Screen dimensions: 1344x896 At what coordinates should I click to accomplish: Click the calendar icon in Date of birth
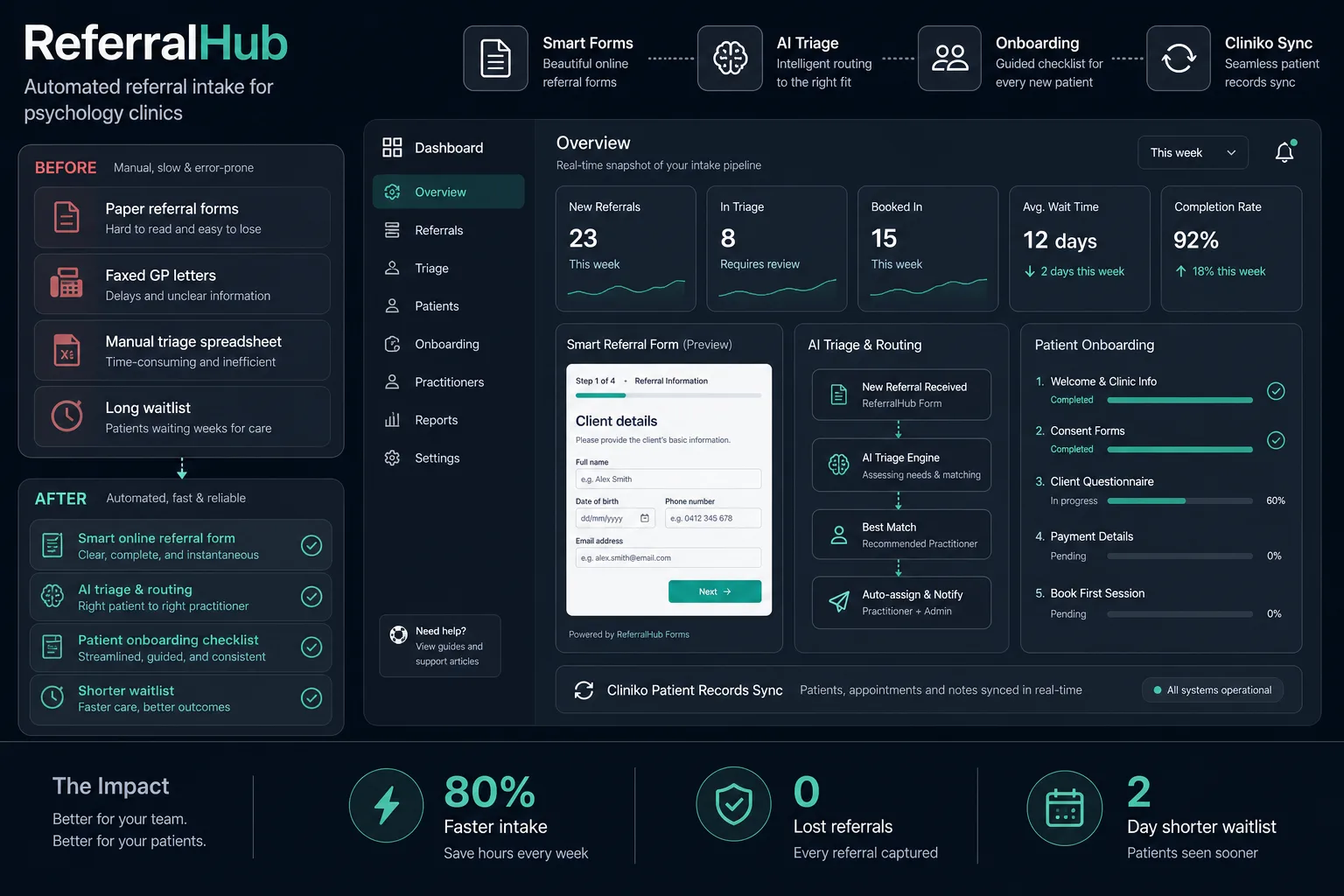(x=645, y=518)
